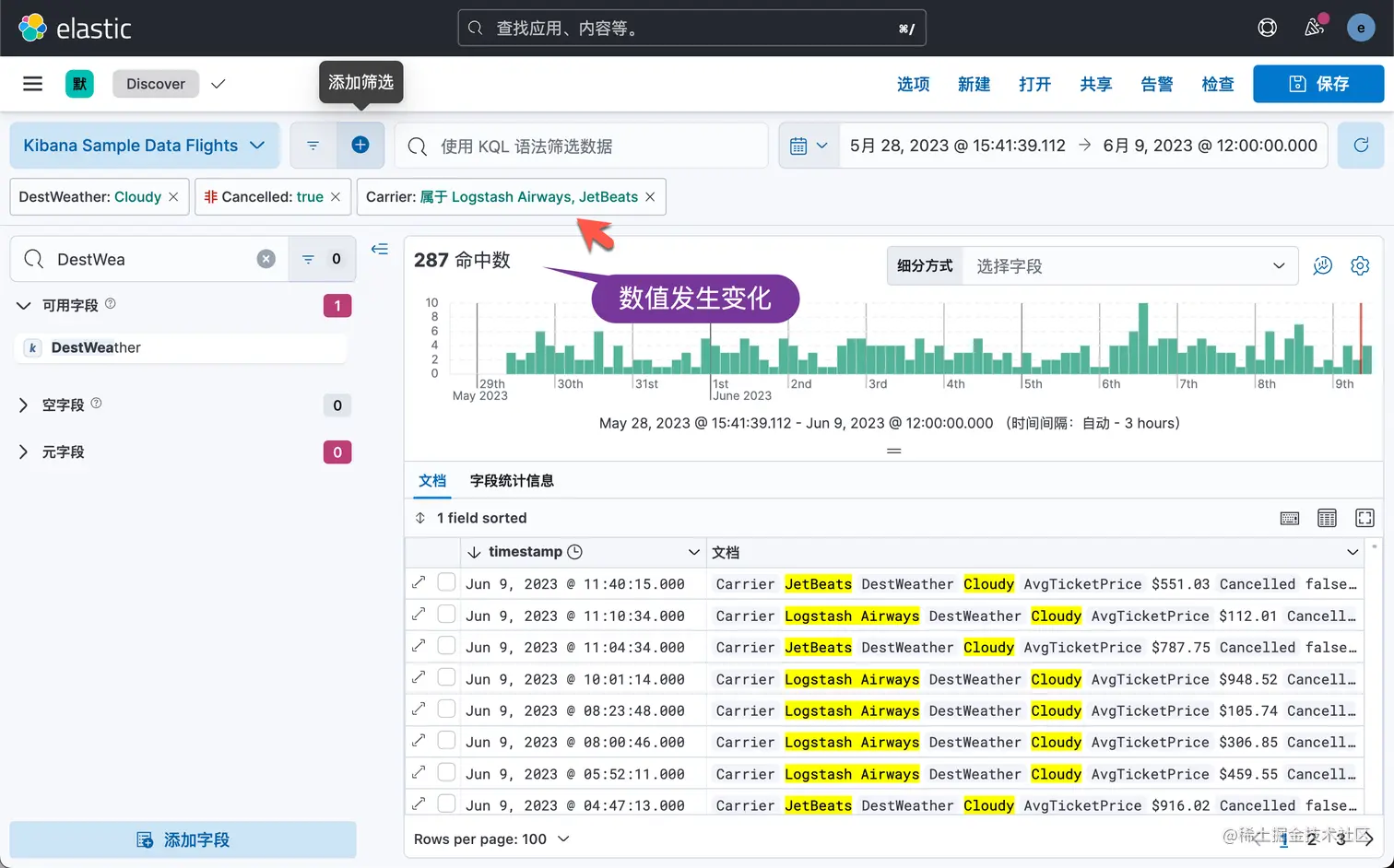Click the 添加字段 add field button
This screenshot has height=868, width=1394.
[x=183, y=840]
